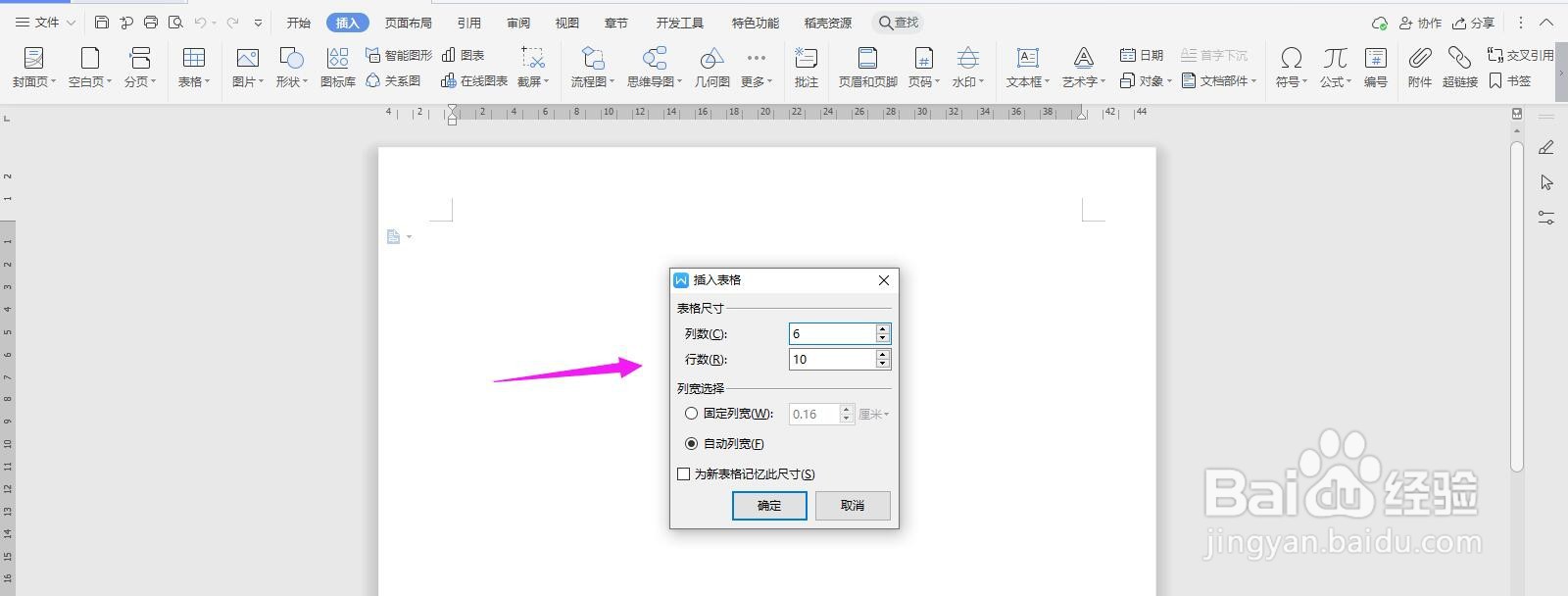Screen dimensions: 1568x596
Task: Click the Picture (图片) insert icon
Action: (x=248, y=67)
